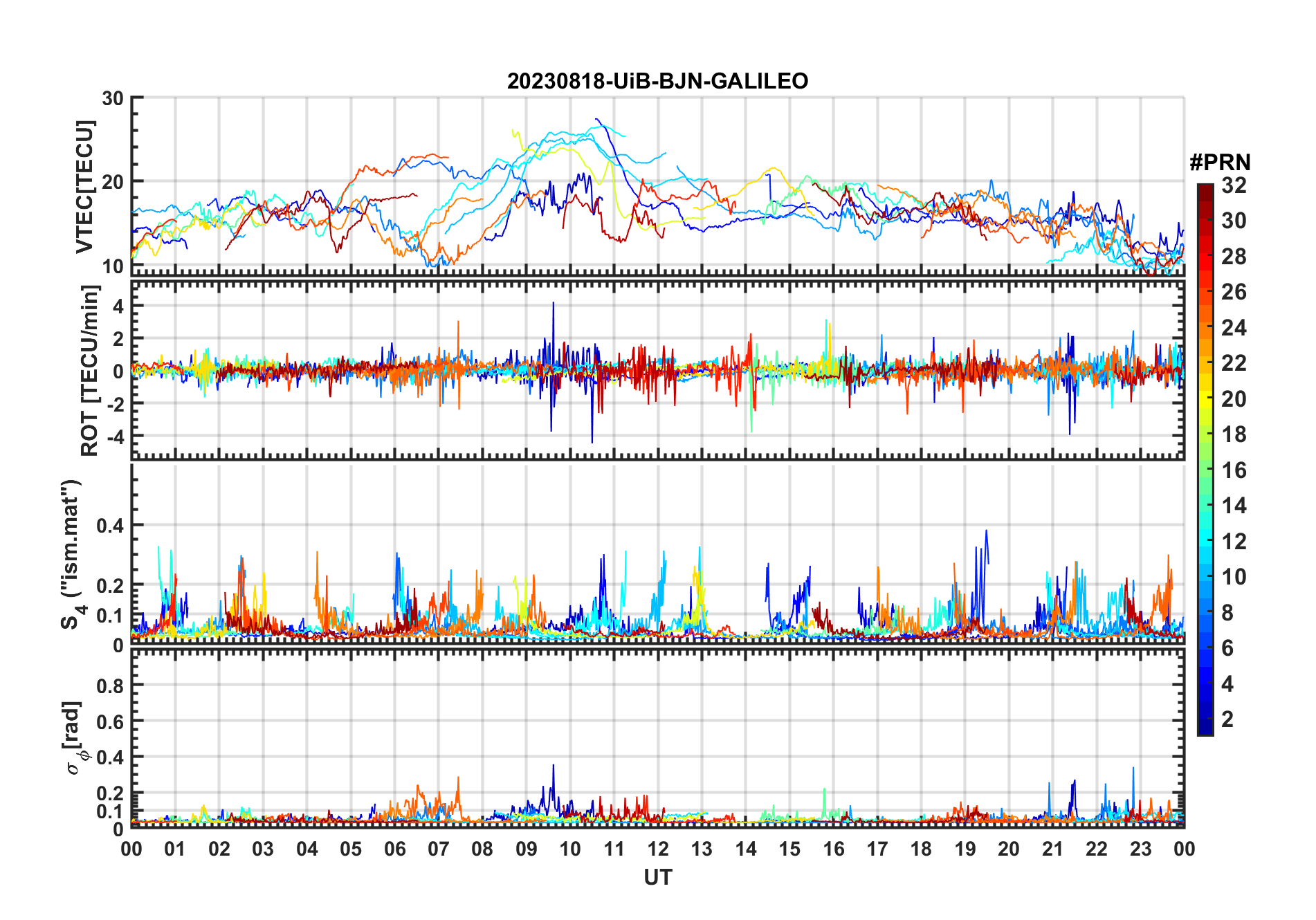Click ROT y-axis tick label -4
Screen dimensions: 1316x920
tap(115, 436)
